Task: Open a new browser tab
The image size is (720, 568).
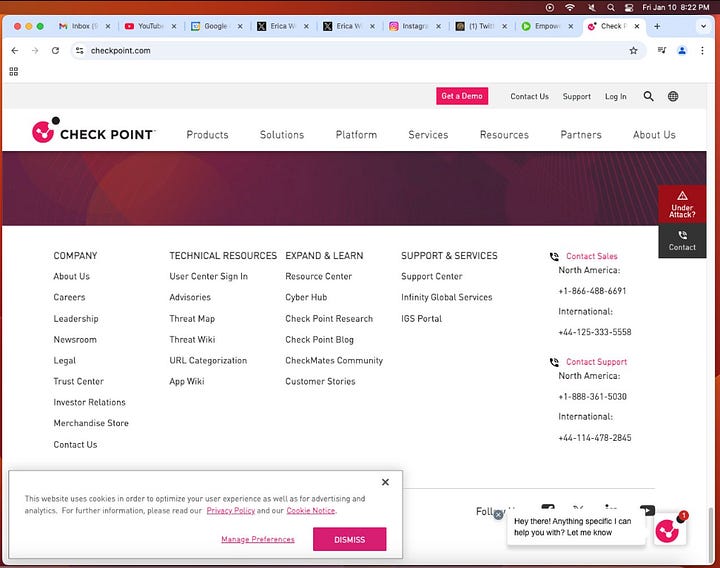Action: (657, 26)
